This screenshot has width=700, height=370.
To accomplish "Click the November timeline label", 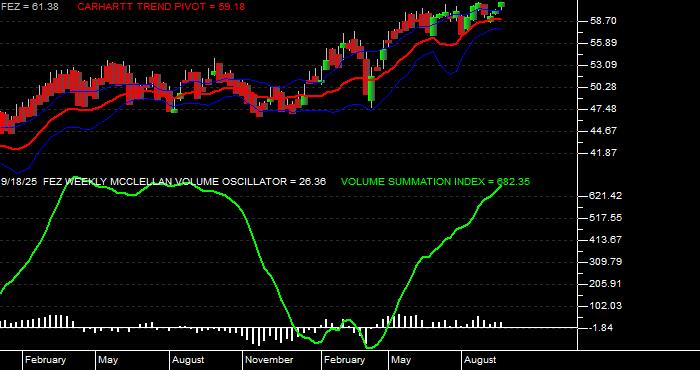I will (x=270, y=360).
